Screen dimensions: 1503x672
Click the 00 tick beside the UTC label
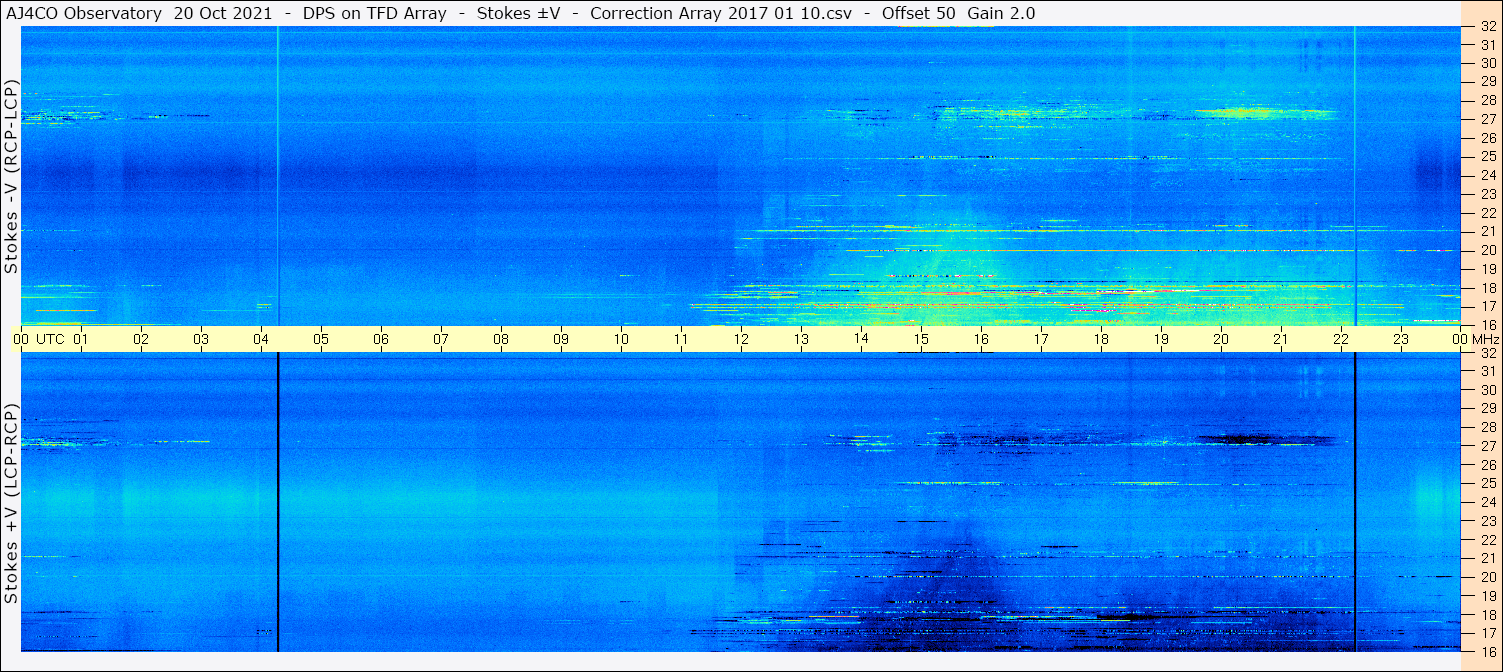point(21,339)
